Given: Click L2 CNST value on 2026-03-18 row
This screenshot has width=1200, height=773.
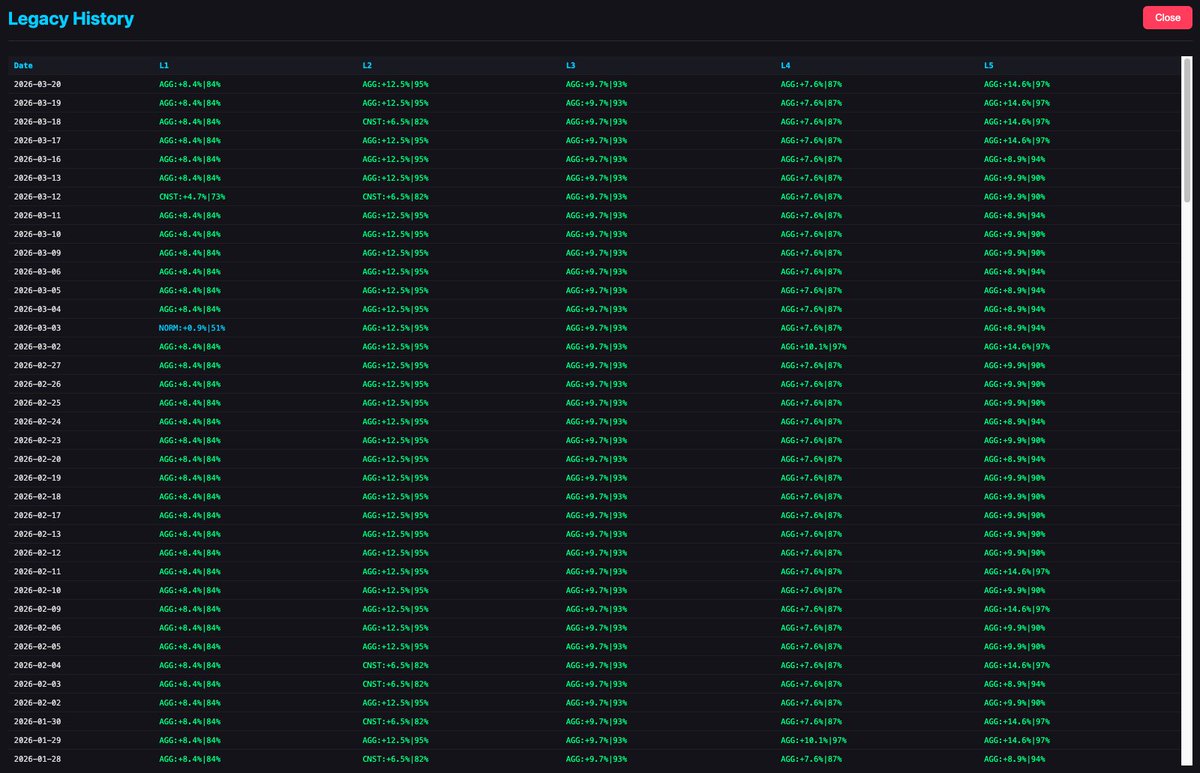Looking at the screenshot, I should tap(395, 121).
